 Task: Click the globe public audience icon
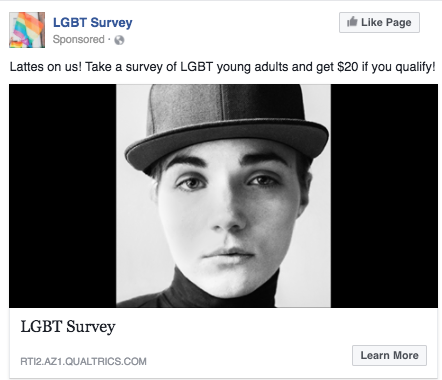click(x=119, y=40)
